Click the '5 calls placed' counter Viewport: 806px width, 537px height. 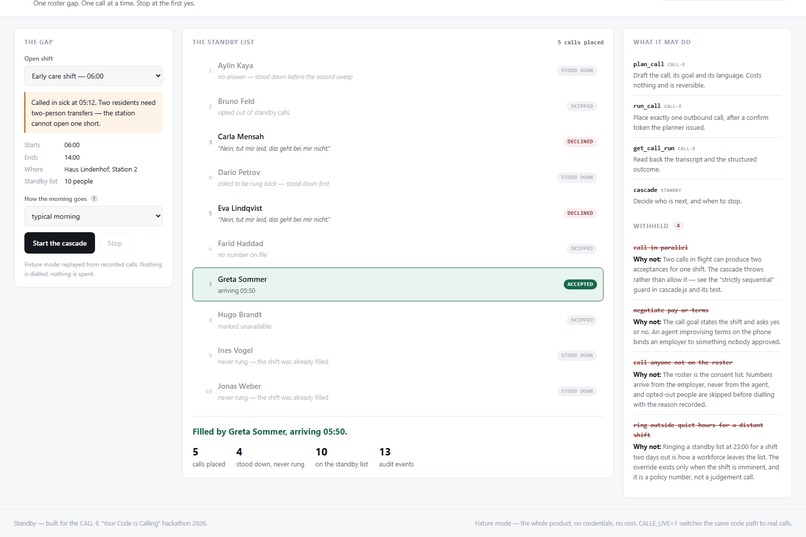click(x=580, y=42)
